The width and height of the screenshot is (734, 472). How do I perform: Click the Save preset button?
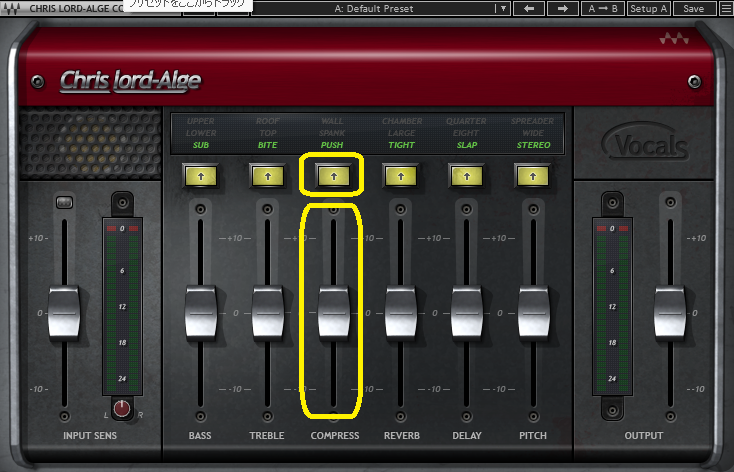coord(692,8)
